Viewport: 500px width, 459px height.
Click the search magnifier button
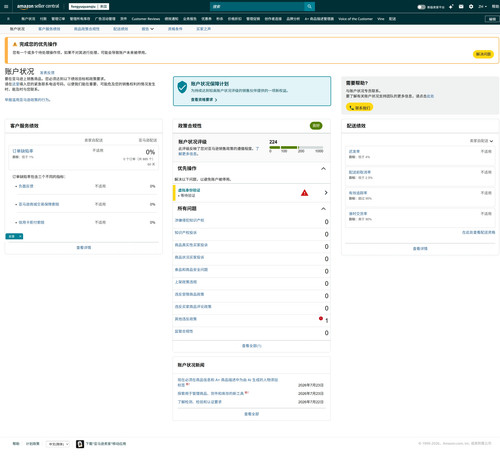[x=309, y=6]
